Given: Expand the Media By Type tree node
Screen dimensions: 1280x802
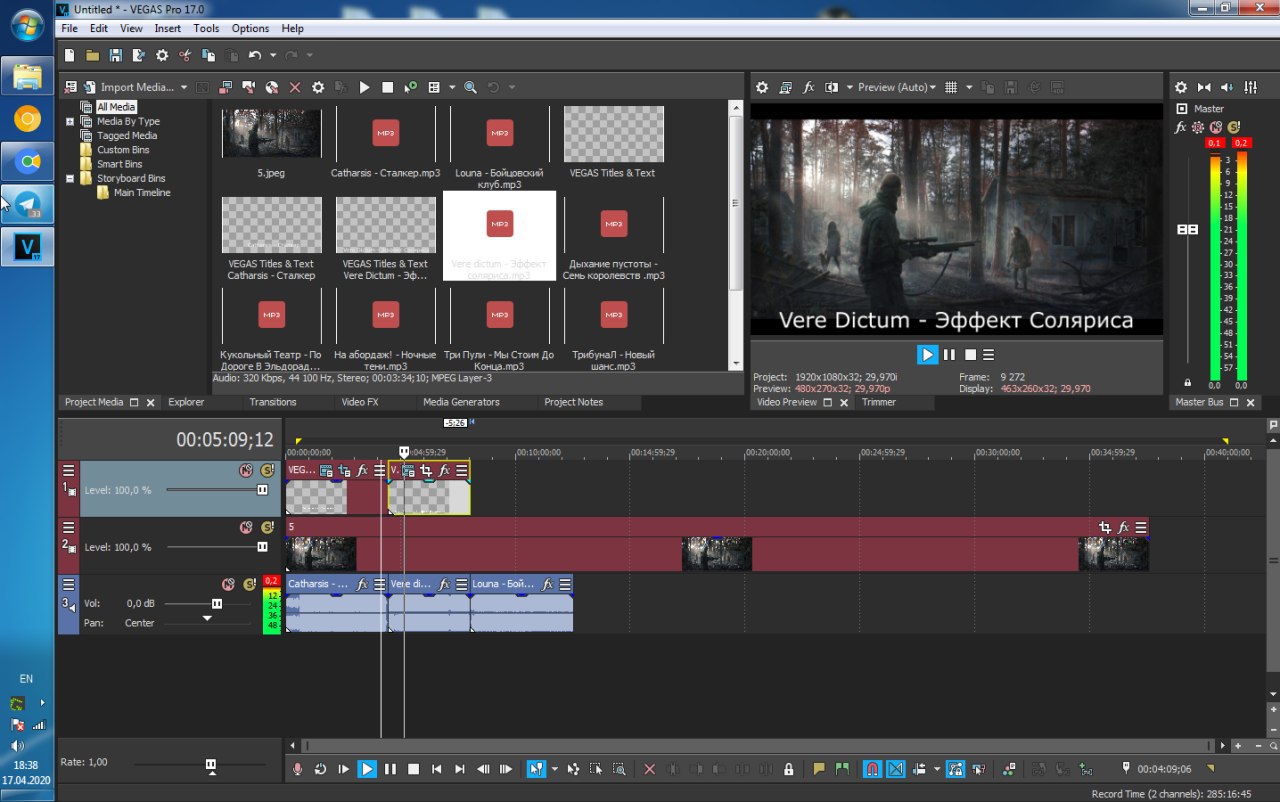Looking at the screenshot, I should tap(71, 122).
